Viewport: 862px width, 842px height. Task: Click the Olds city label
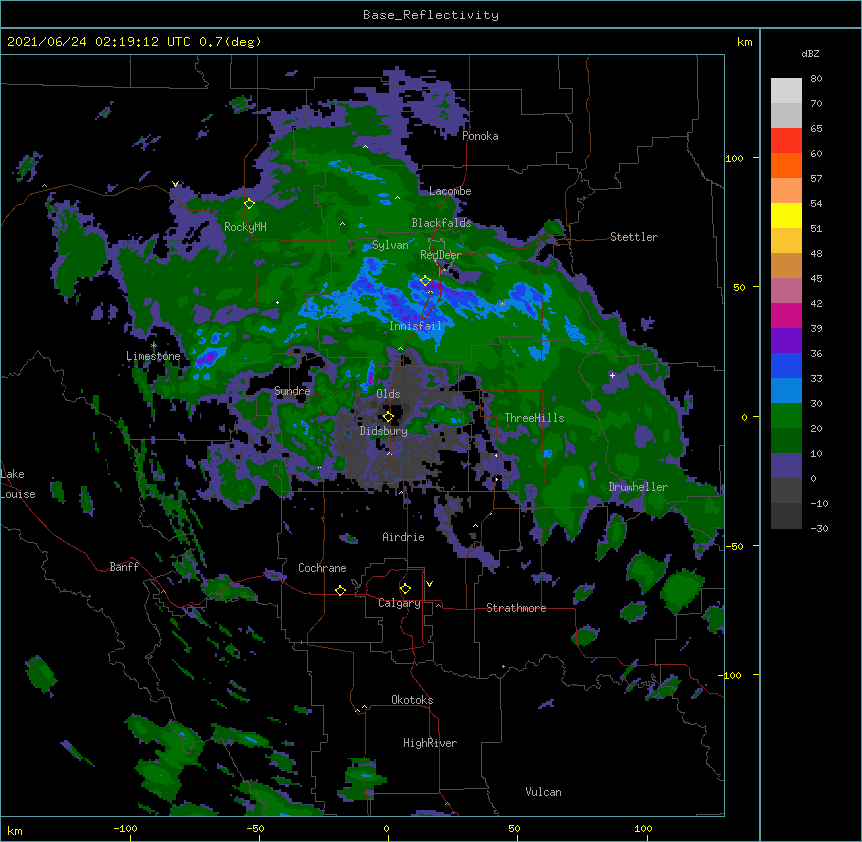pos(388,394)
